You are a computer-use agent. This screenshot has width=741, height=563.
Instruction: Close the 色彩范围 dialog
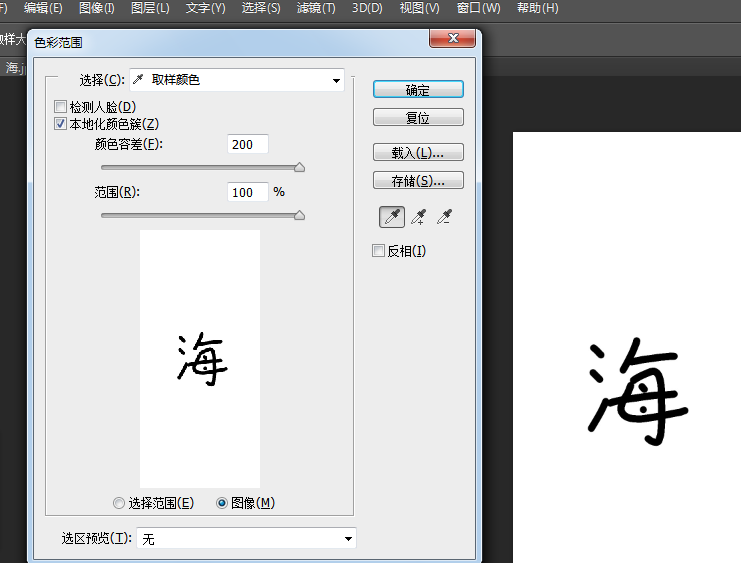(453, 38)
